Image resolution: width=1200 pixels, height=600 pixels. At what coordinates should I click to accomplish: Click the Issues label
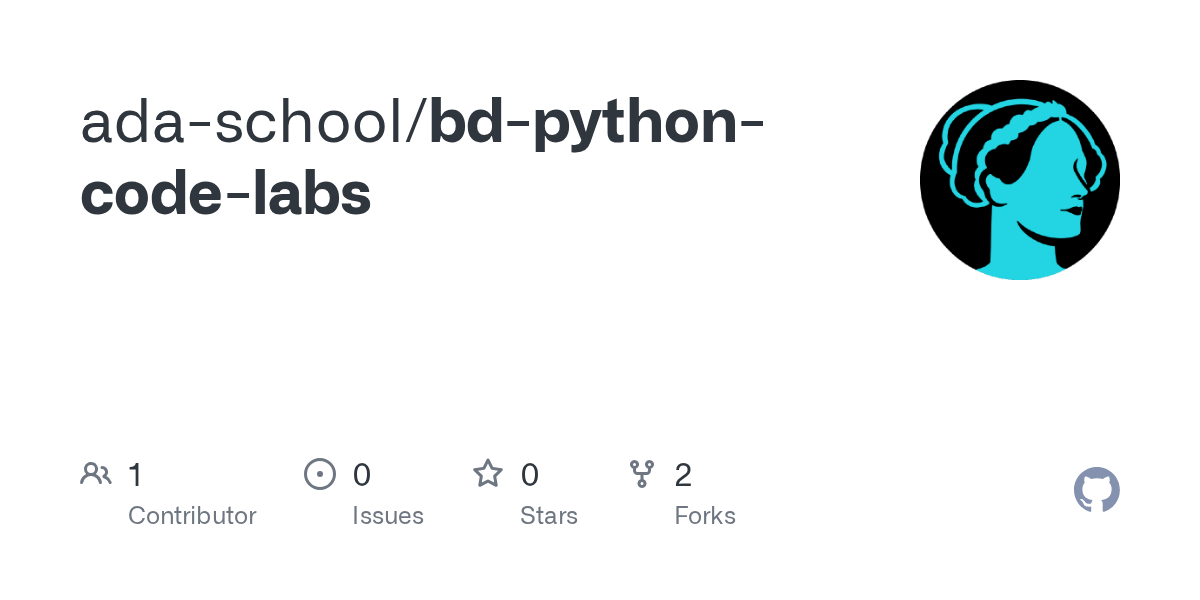pyautogui.click(x=388, y=516)
